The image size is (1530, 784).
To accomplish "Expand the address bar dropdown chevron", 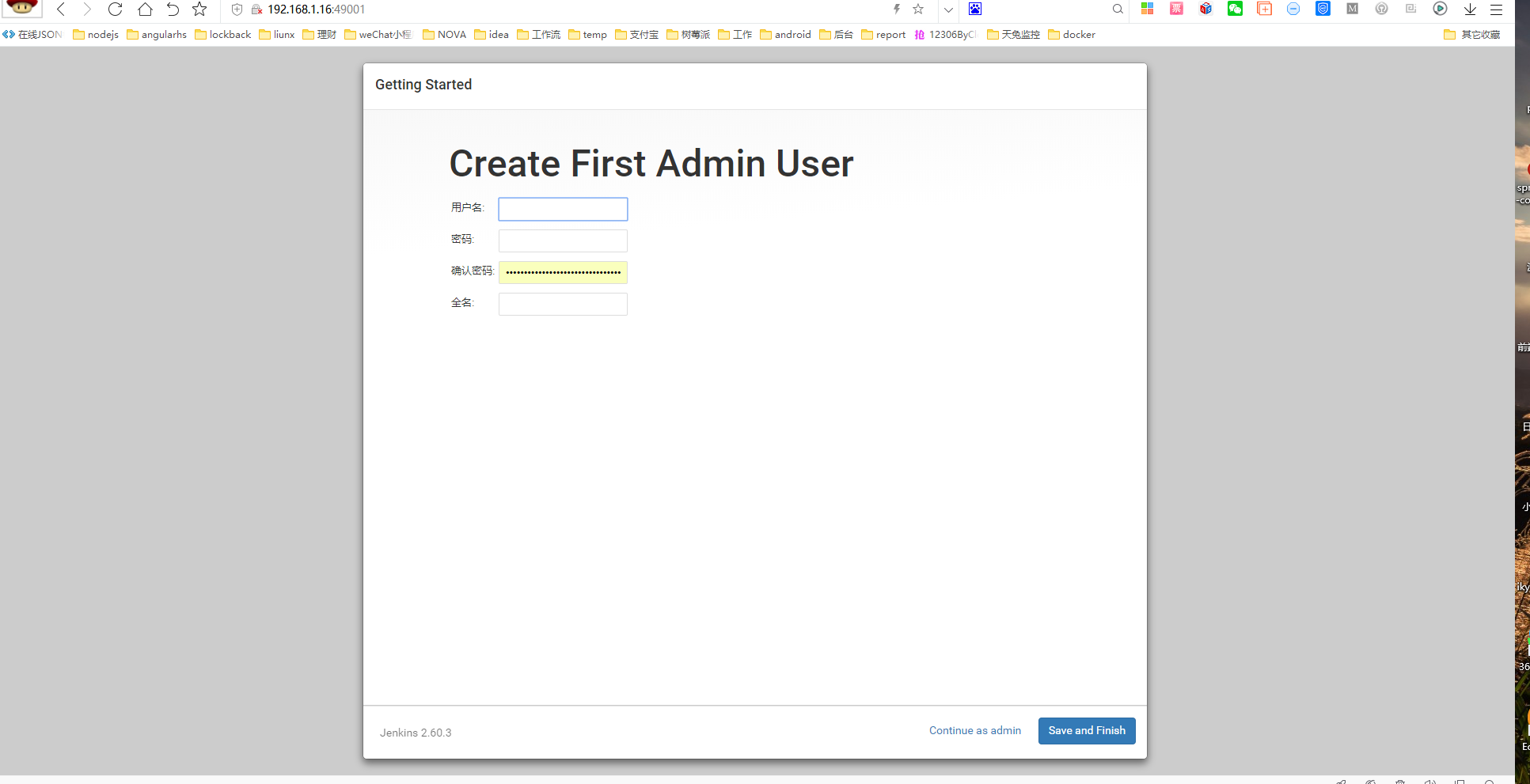I will coord(948,9).
